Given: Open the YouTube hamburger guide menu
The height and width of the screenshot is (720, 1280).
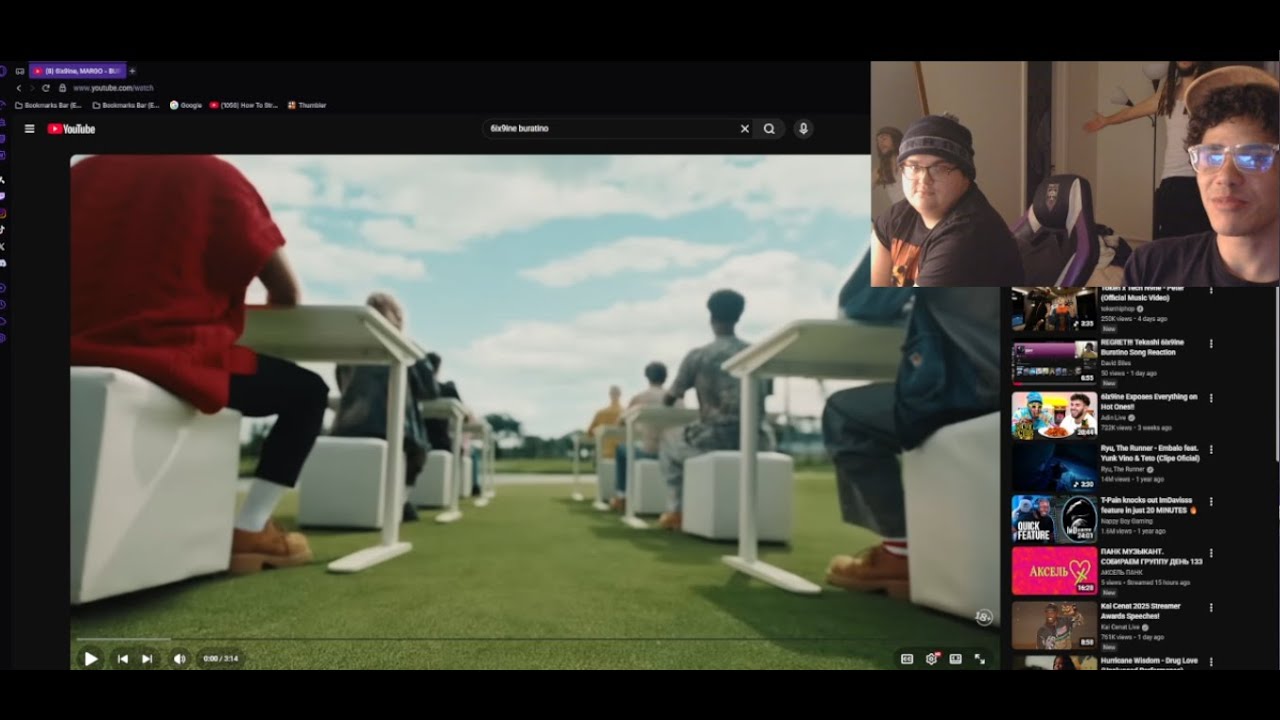Looking at the screenshot, I should point(29,129).
